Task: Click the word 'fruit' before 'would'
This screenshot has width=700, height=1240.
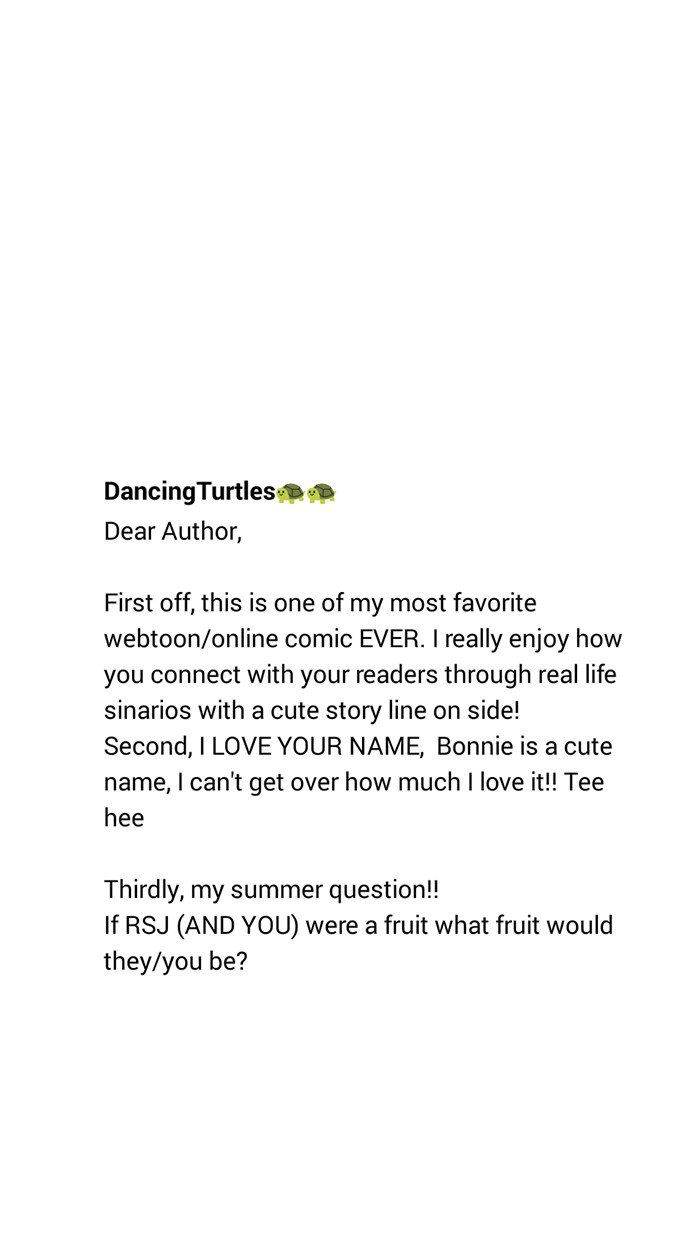Action: [x=520, y=925]
